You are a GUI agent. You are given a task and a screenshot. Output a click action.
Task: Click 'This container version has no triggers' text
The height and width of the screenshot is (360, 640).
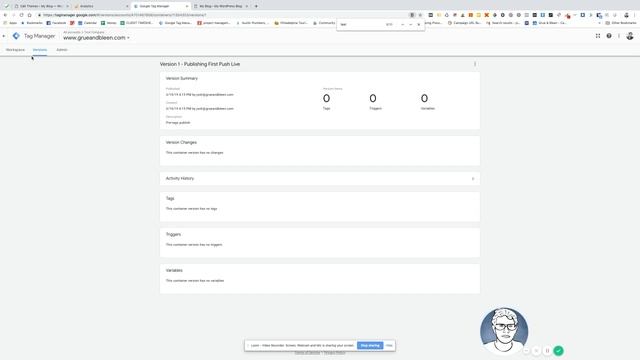[x=194, y=245]
